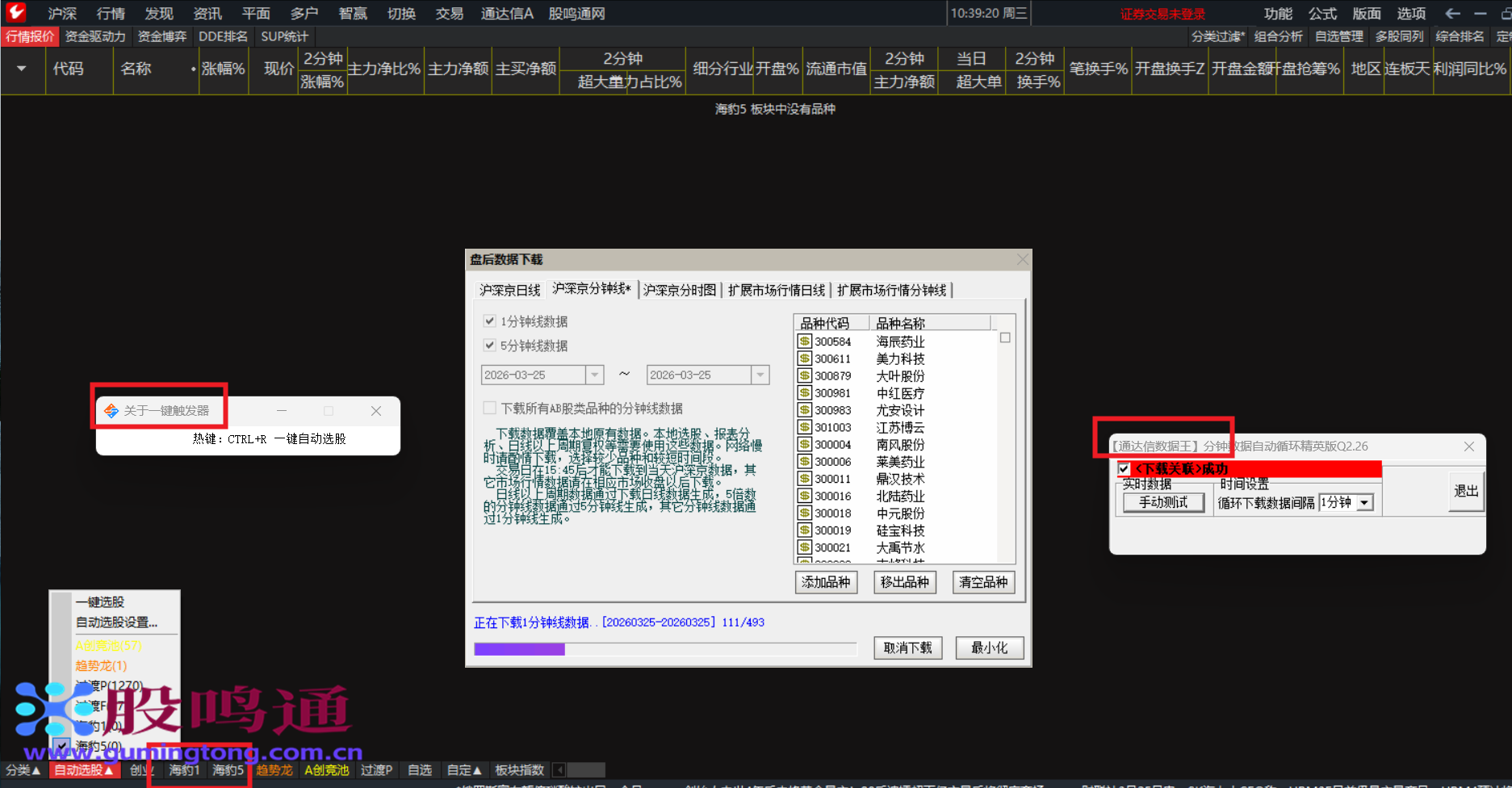Image resolution: width=1512 pixels, height=788 pixels.
Task: Click the 清空品种 button
Action: (x=983, y=582)
